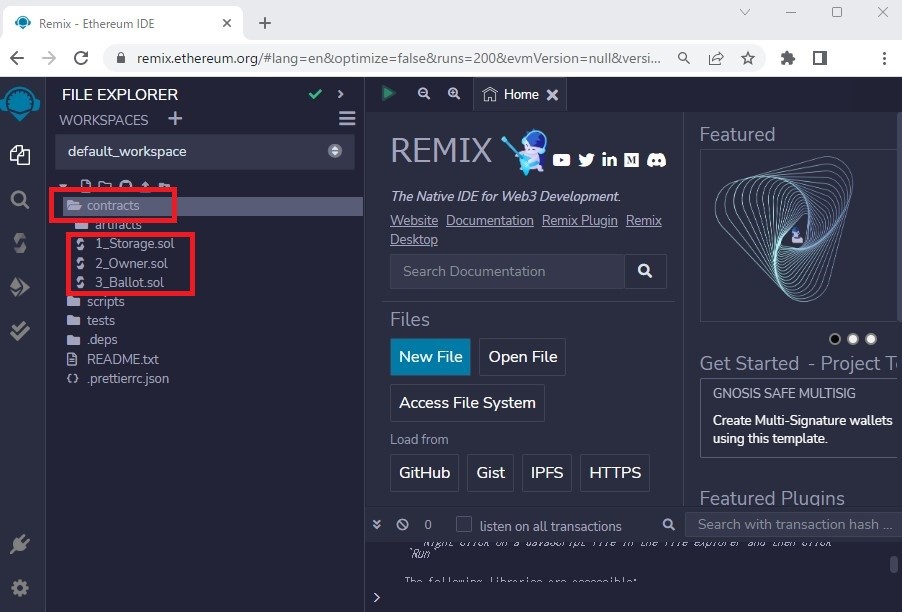Load from IPFS button
The image size is (902, 612).
[x=547, y=473]
